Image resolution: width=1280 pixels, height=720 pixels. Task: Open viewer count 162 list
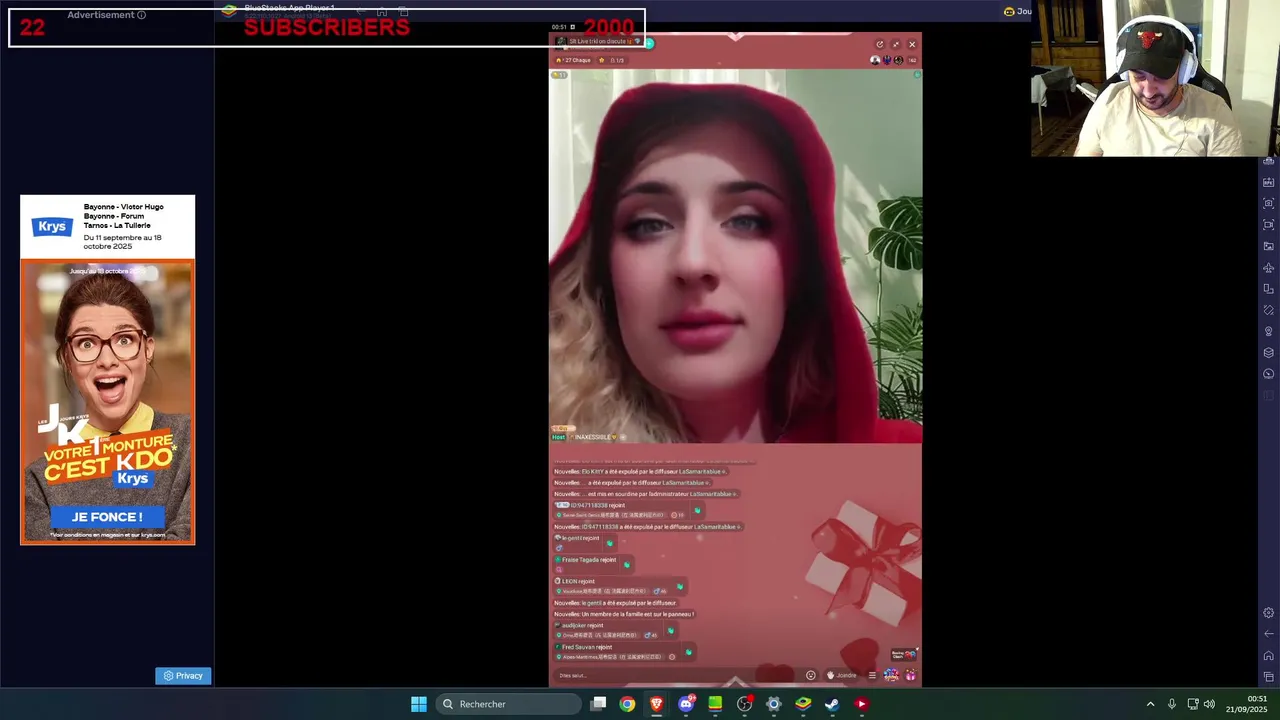[x=912, y=60]
